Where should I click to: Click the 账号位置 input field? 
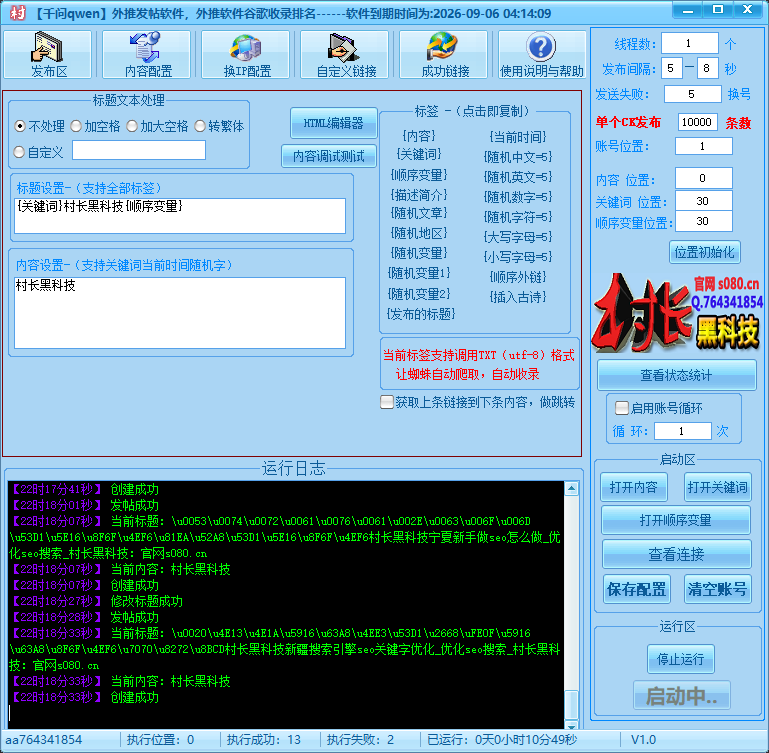(x=703, y=146)
